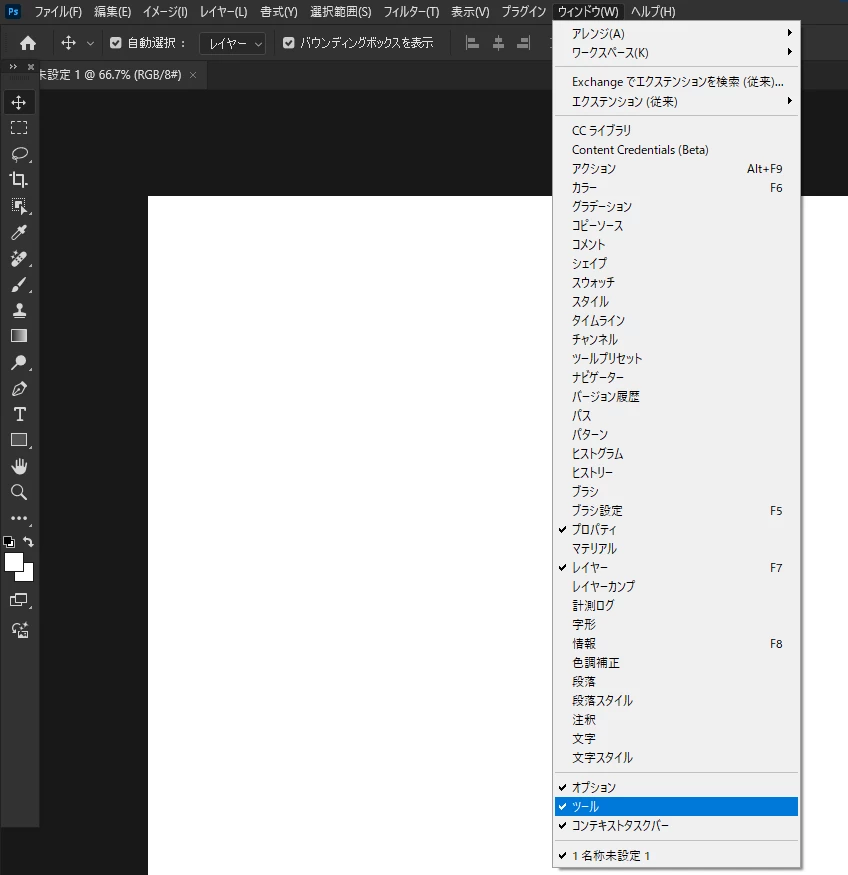Open the イメージ(I) menu
Viewport: 848px width, 875px height.
pos(165,11)
